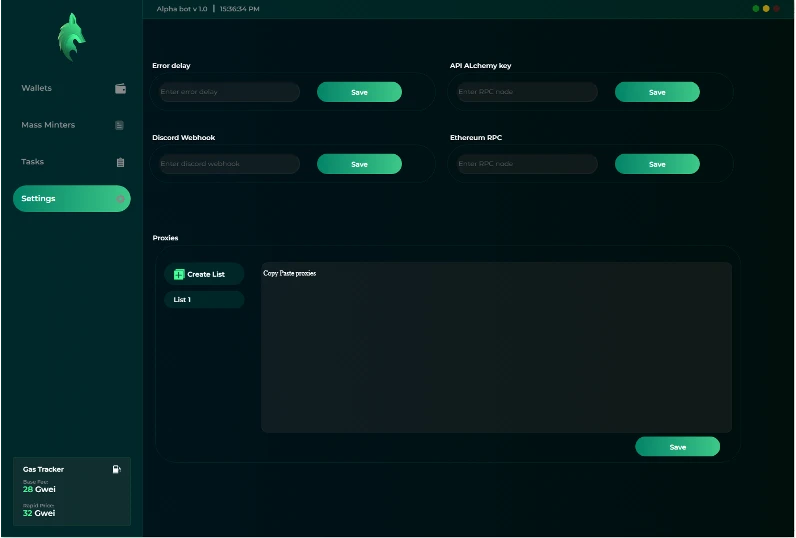Click the 15:36:34 PM clock text
The width and height of the screenshot is (796, 538).
(x=240, y=9)
